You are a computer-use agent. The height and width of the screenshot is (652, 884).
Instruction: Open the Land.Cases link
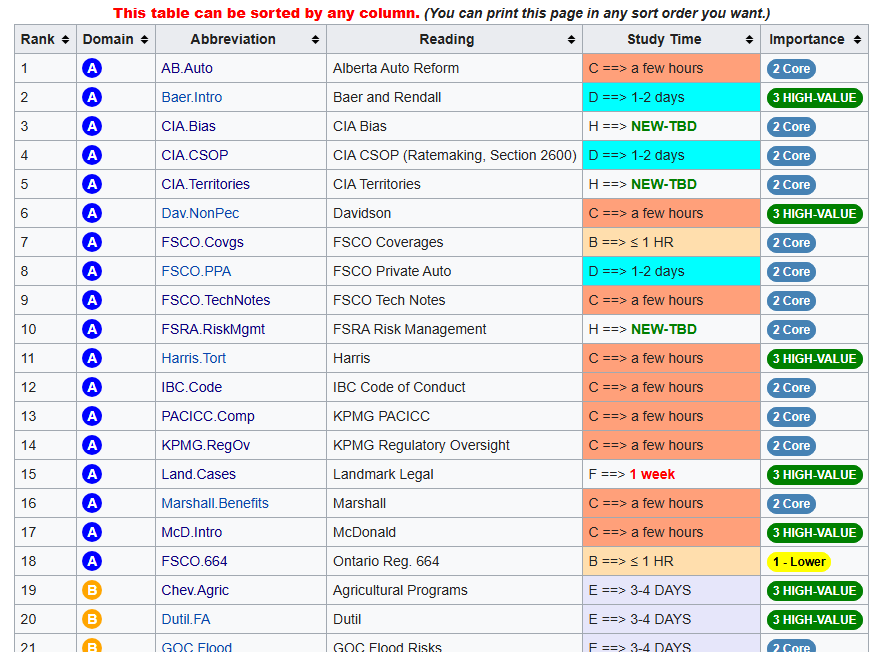tap(198, 474)
